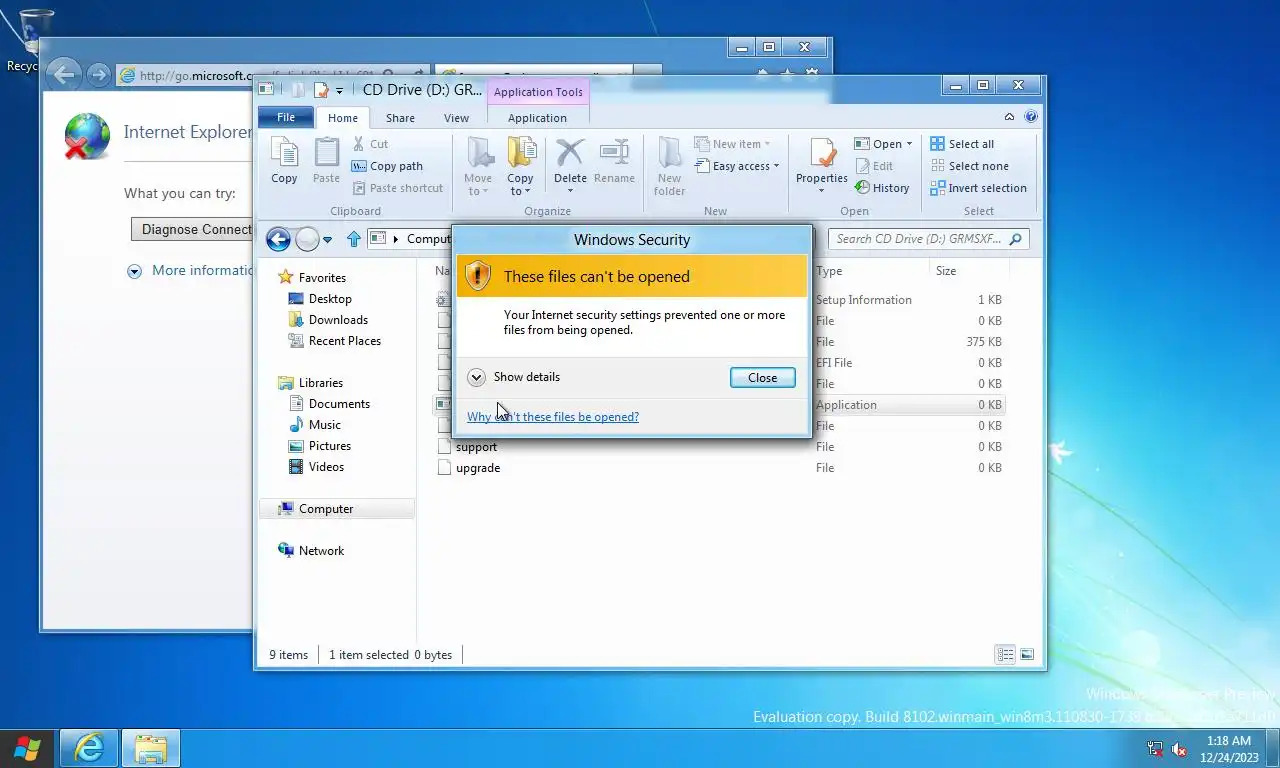This screenshot has width=1280, height=768.
Task: Expand More information in Internet Explorer
Action: pyautogui.click(x=190, y=270)
